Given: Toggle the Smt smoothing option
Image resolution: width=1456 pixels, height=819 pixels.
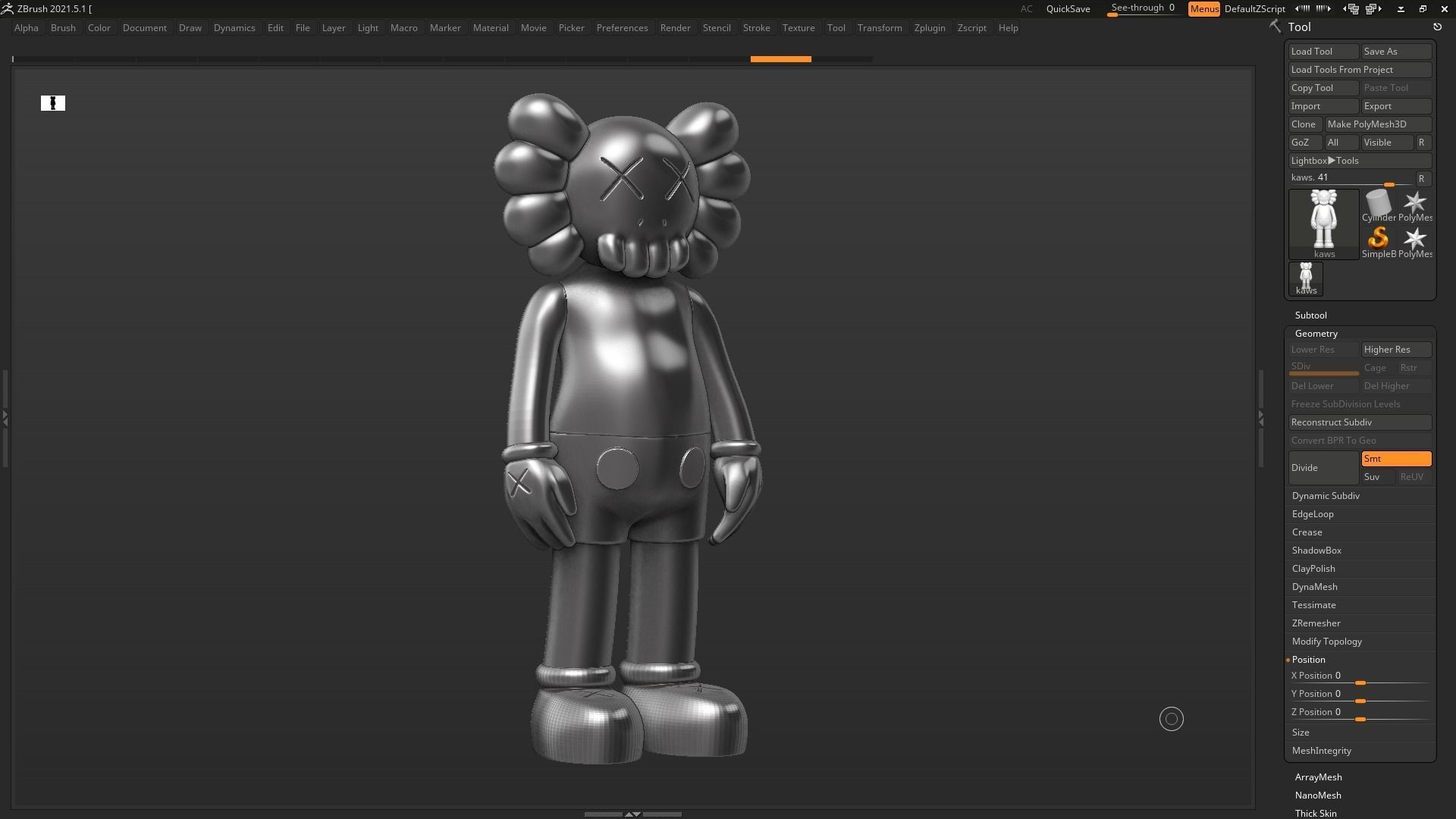Looking at the screenshot, I should [1396, 459].
